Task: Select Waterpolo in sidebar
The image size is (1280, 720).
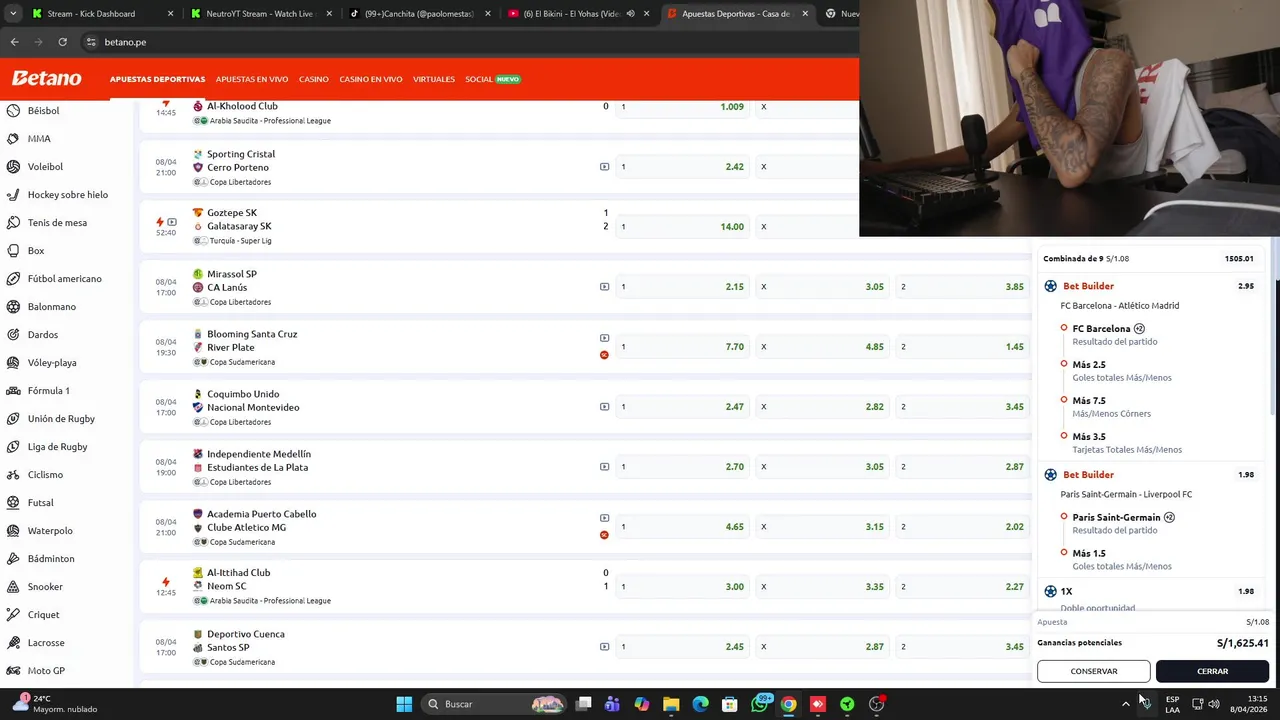Action: coord(50,531)
